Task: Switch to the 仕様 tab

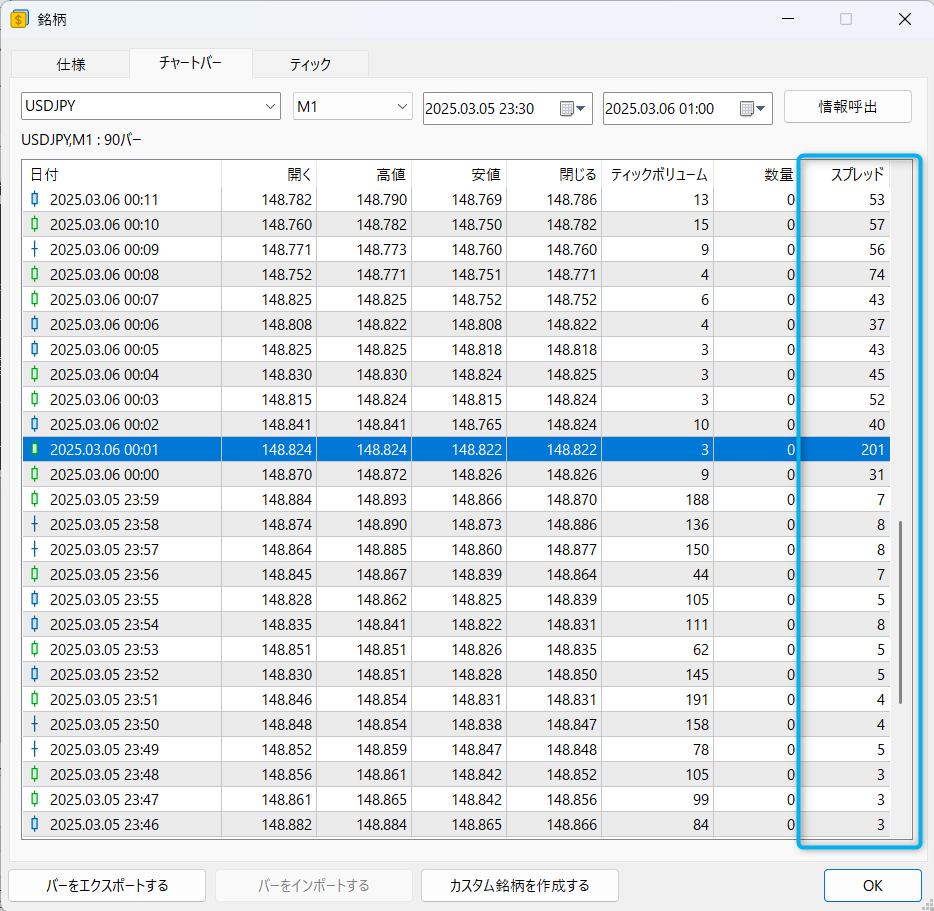Action: pos(70,64)
